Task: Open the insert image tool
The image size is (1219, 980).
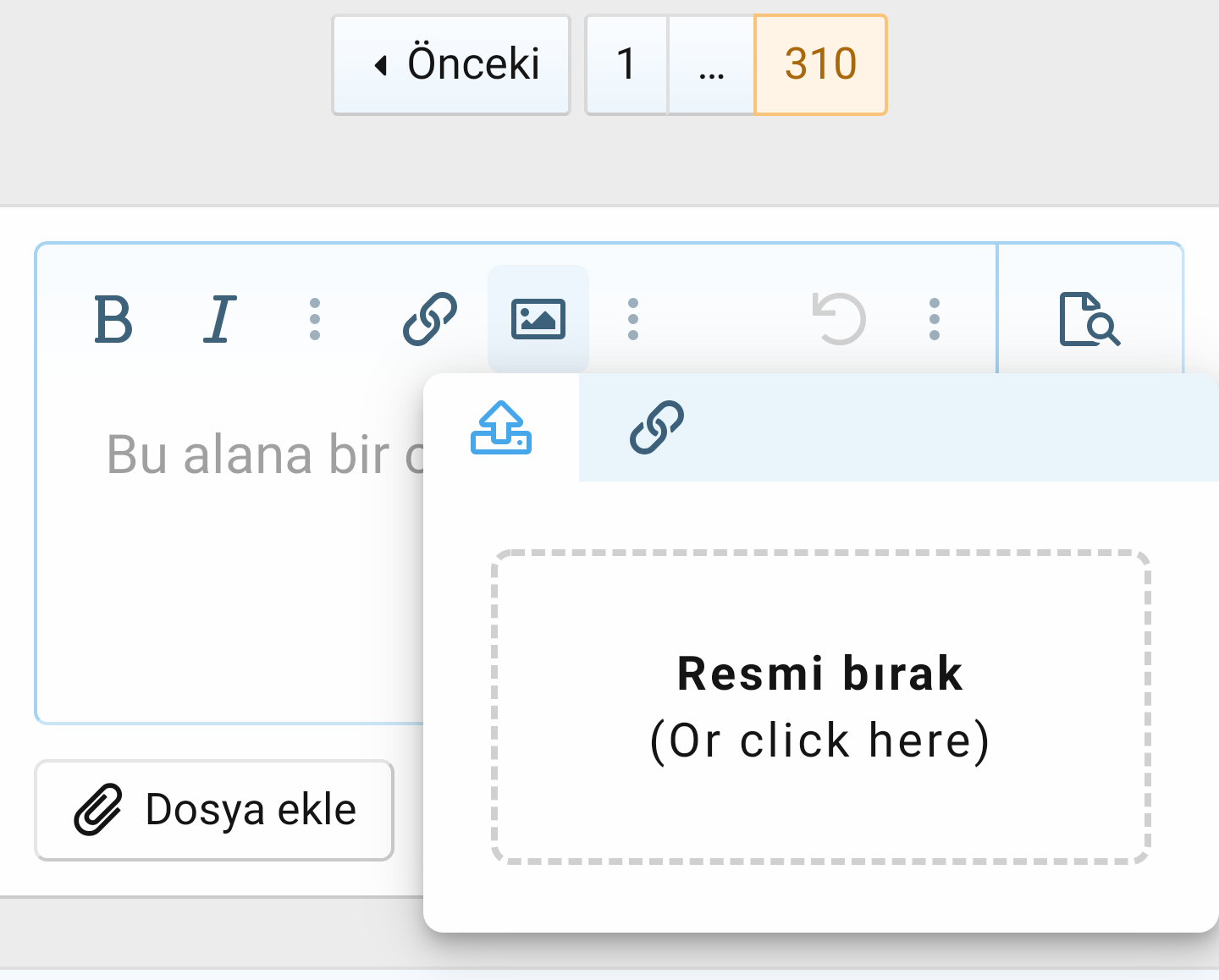Action: (x=538, y=319)
